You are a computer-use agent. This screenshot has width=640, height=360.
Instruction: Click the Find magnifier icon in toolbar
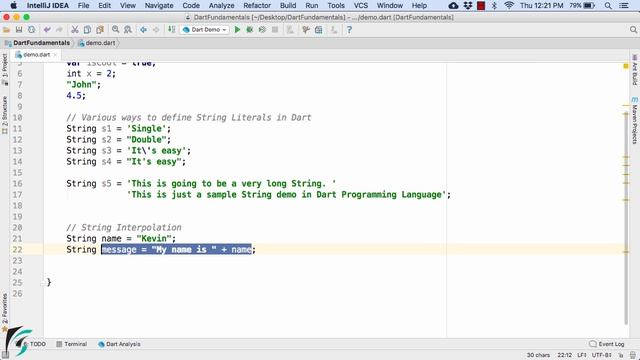point(116,30)
